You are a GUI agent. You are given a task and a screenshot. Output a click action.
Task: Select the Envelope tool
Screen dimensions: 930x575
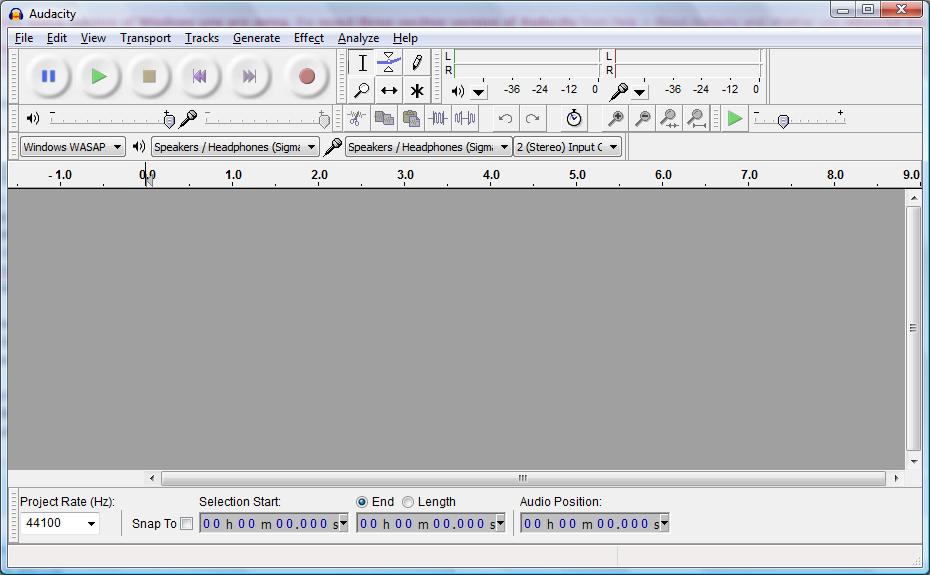tap(389, 63)
